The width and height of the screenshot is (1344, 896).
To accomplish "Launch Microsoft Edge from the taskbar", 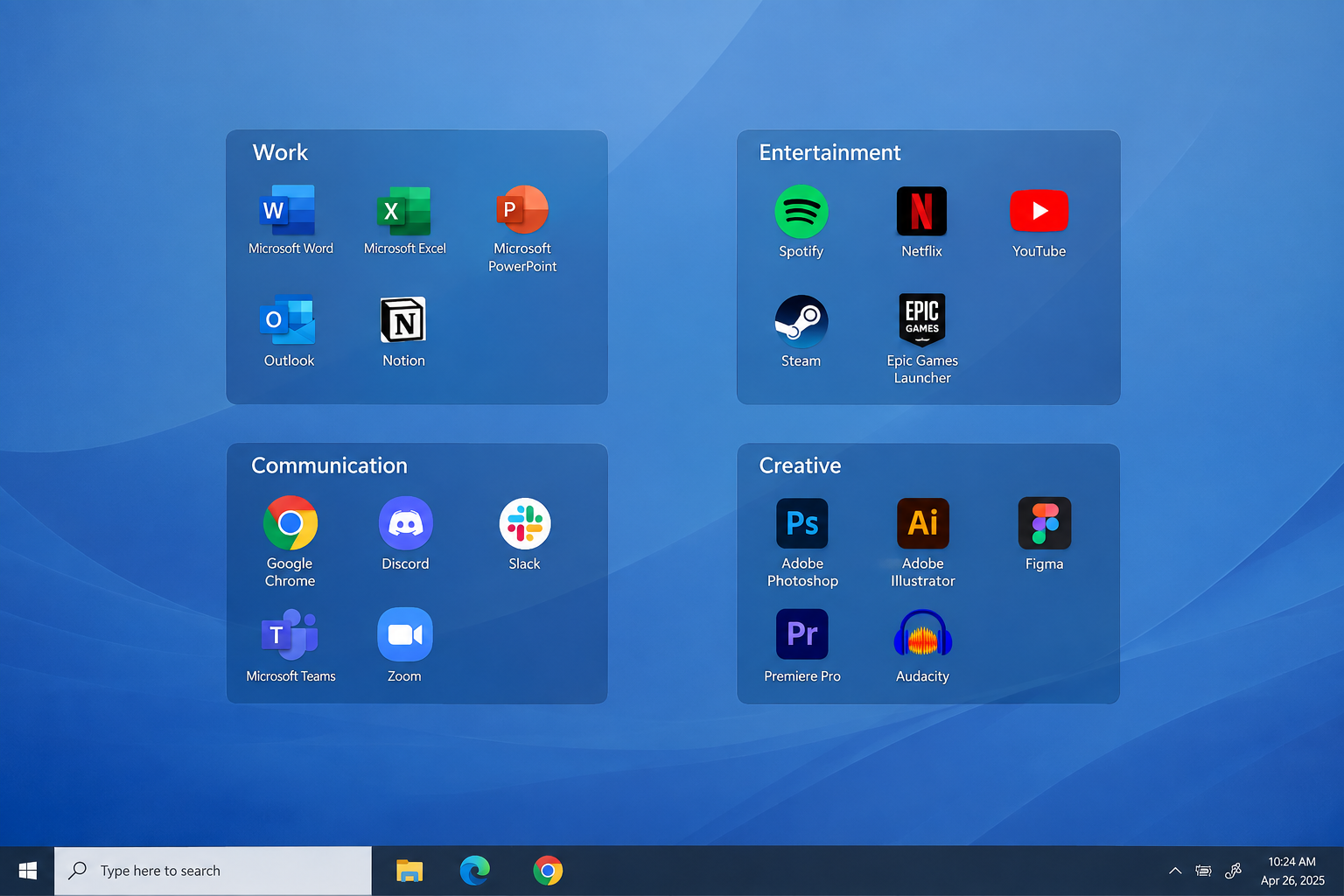I will coord(475,871).
